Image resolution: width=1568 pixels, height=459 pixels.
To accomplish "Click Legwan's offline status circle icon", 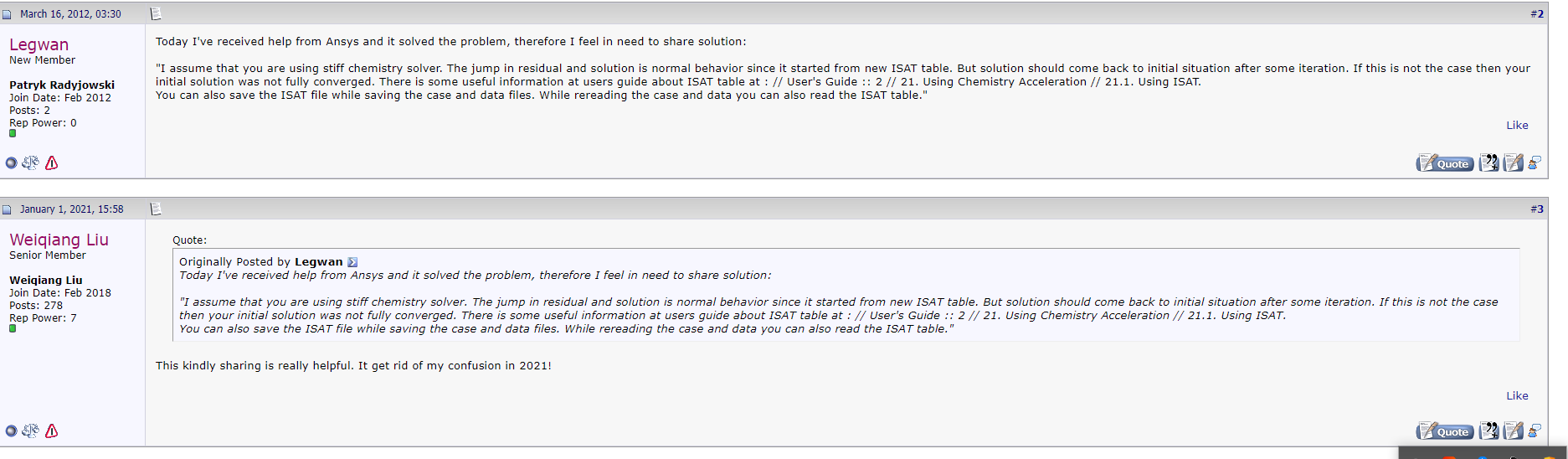I will pos(11,162).
